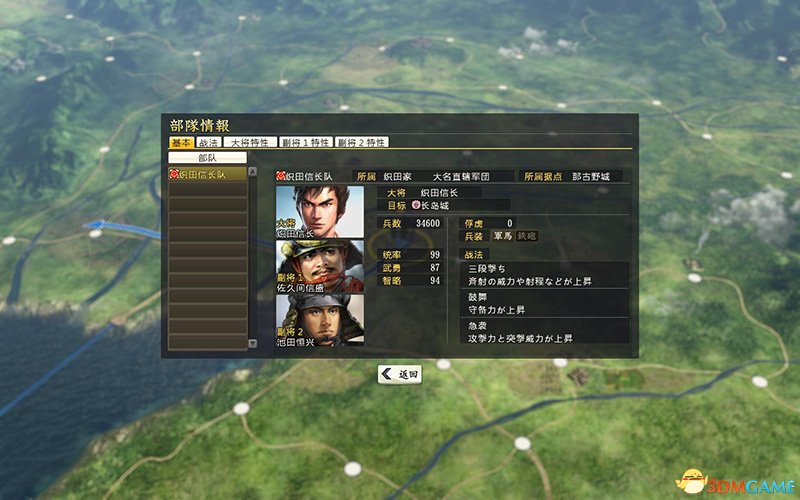Click the 三段撃ち tactic entry
This screenshot has height=500, width=800.
pyautogui.click(x=545, y=275)
